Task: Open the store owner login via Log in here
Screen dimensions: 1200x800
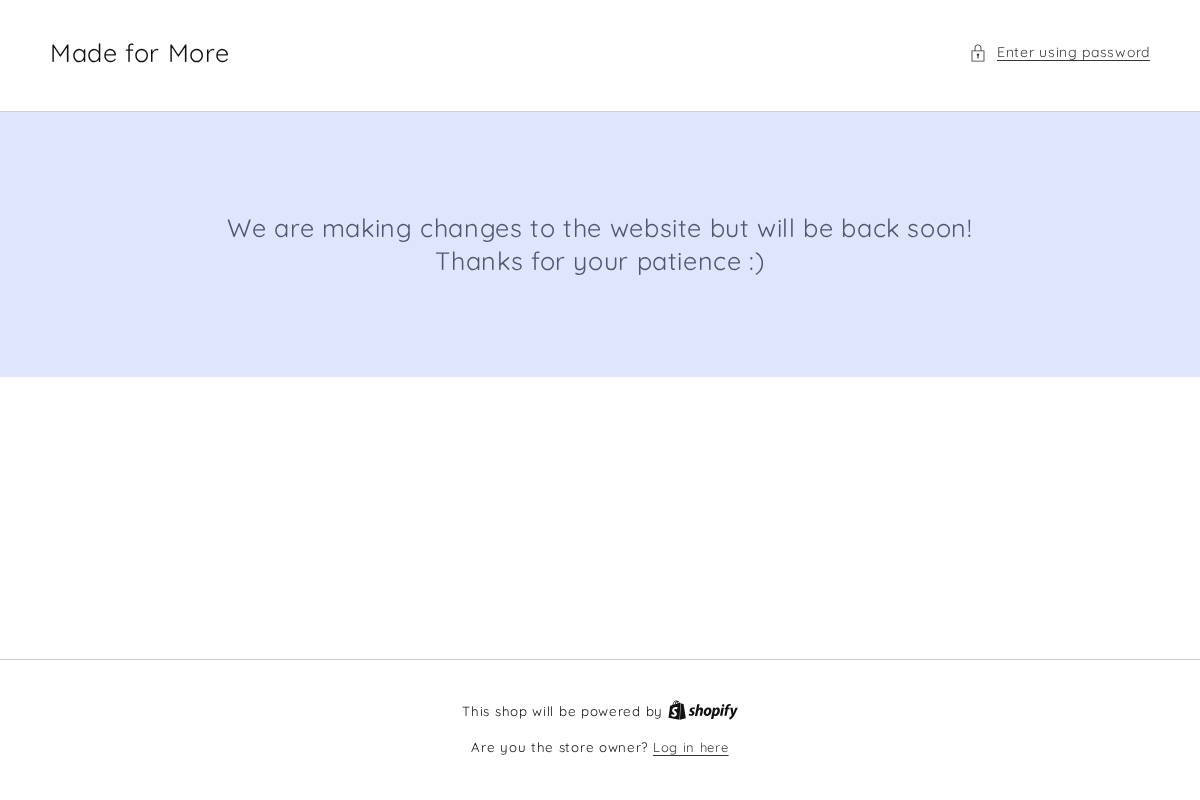Action: coord(690,747)
